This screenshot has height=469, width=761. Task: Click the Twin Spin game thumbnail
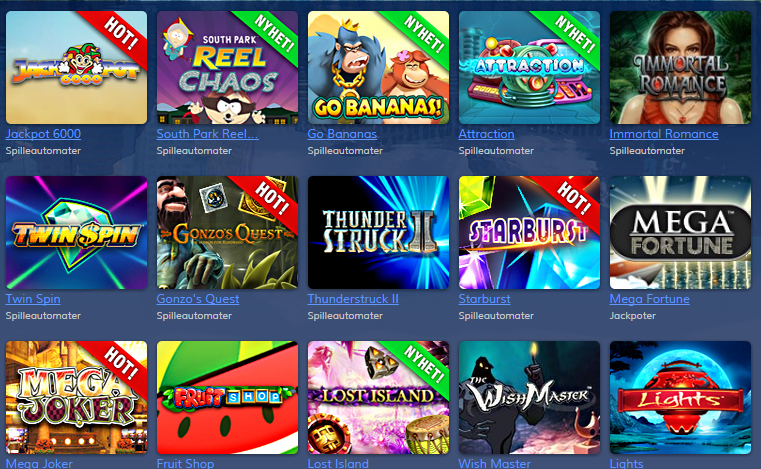[76, 233]
